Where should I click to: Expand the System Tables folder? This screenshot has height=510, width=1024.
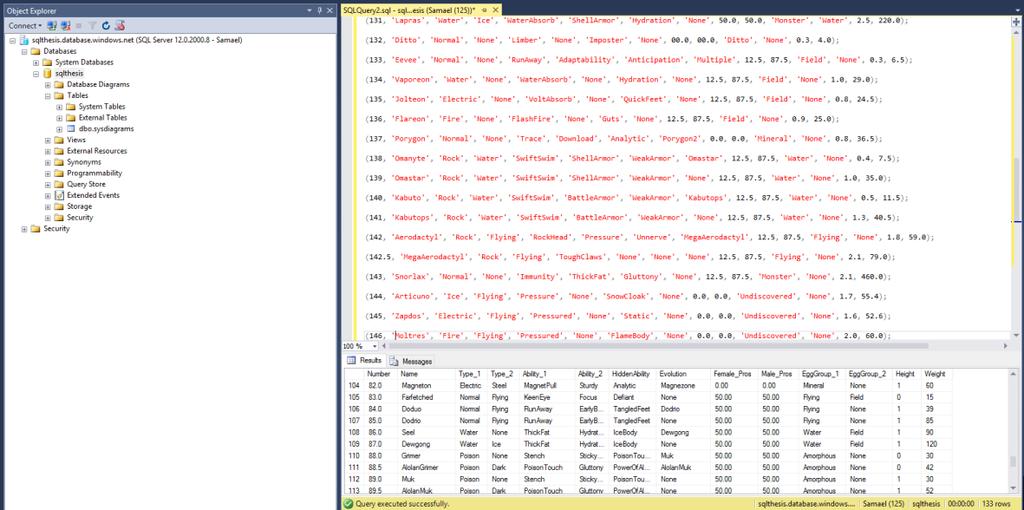[59, 106]
